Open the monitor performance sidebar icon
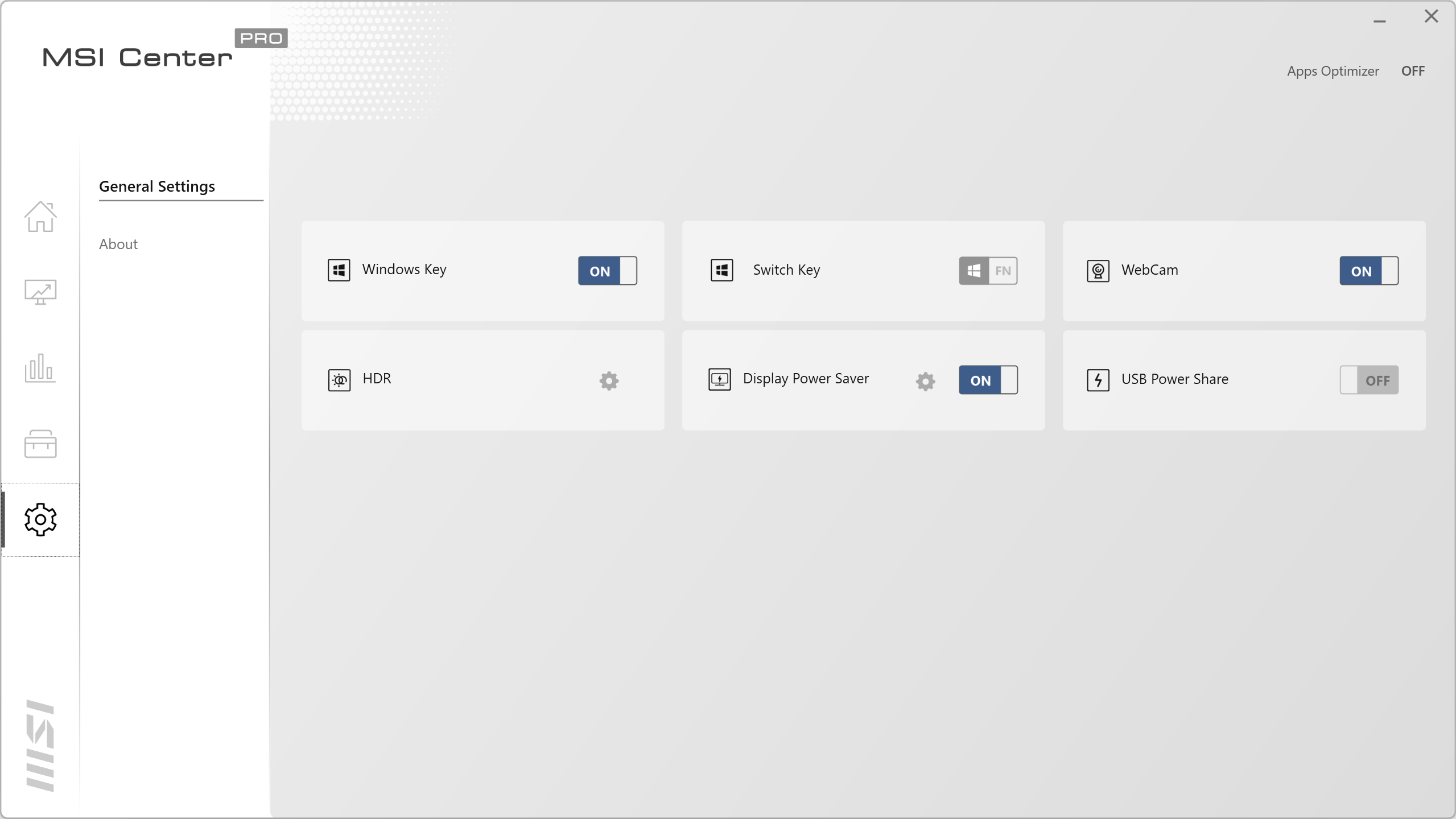Image resolution: width=1456 pixels, height=819 pixels. point(40,292)
